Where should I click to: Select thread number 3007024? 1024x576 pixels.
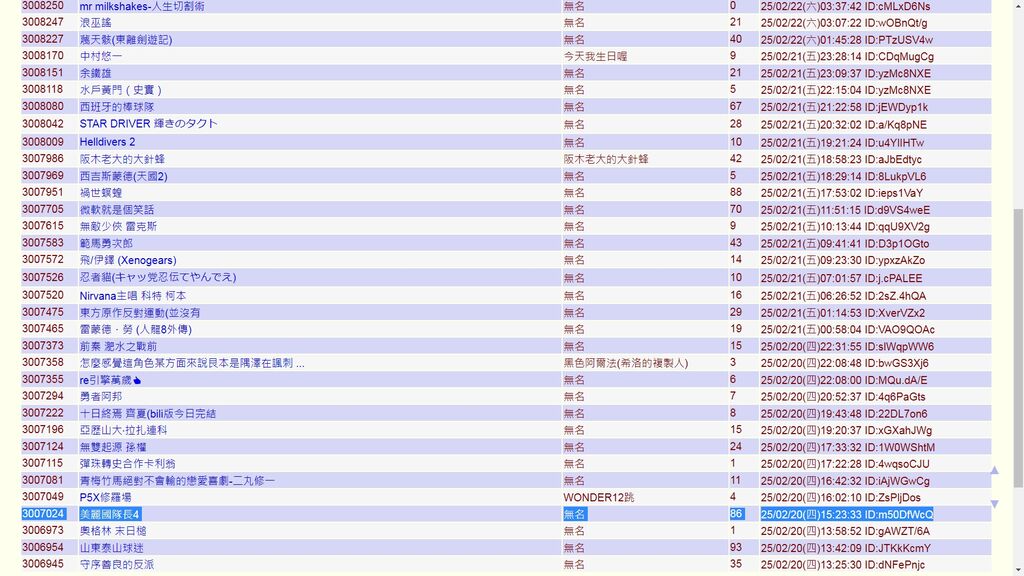(43, 514)
